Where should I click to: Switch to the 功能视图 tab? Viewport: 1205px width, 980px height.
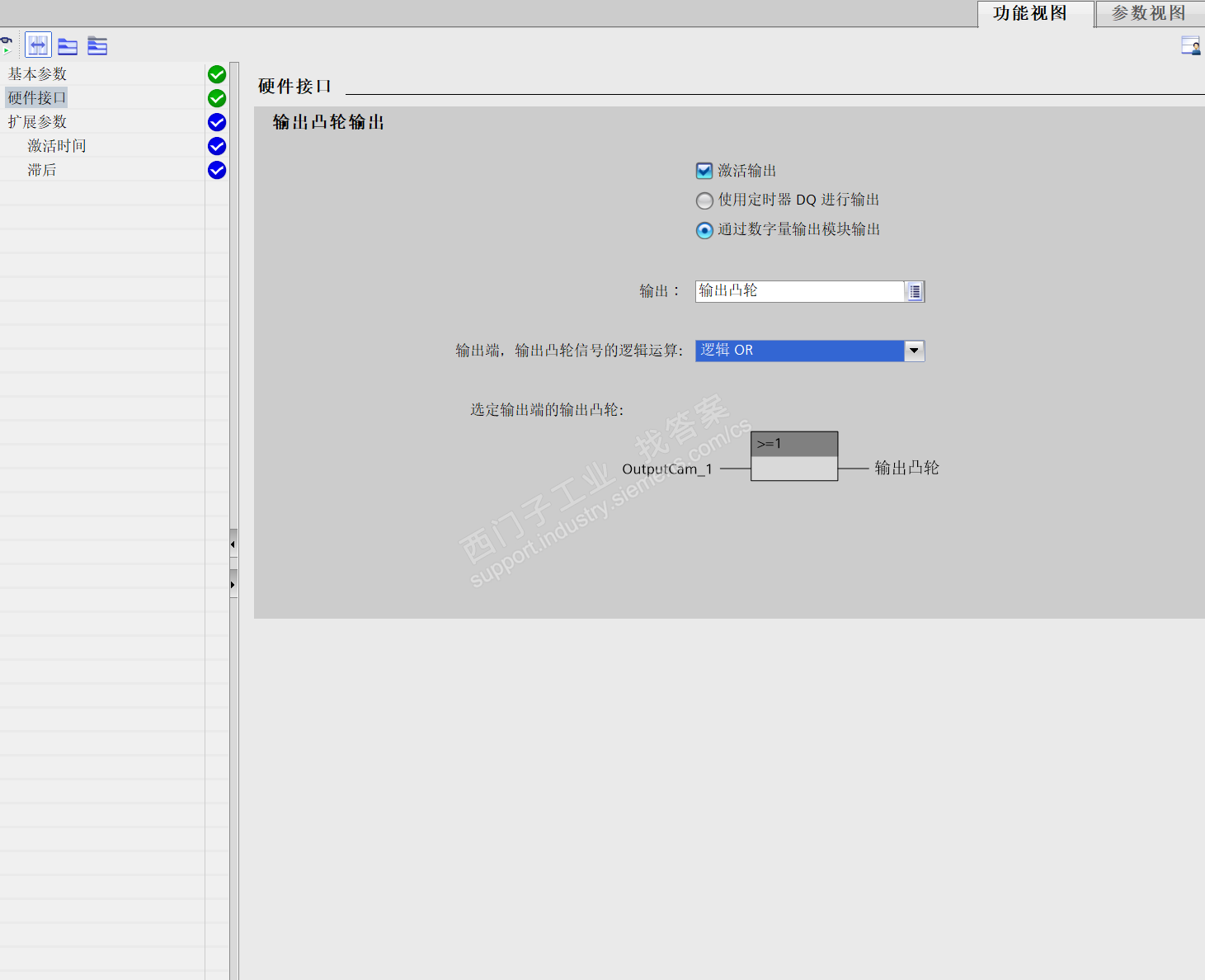1035,13
